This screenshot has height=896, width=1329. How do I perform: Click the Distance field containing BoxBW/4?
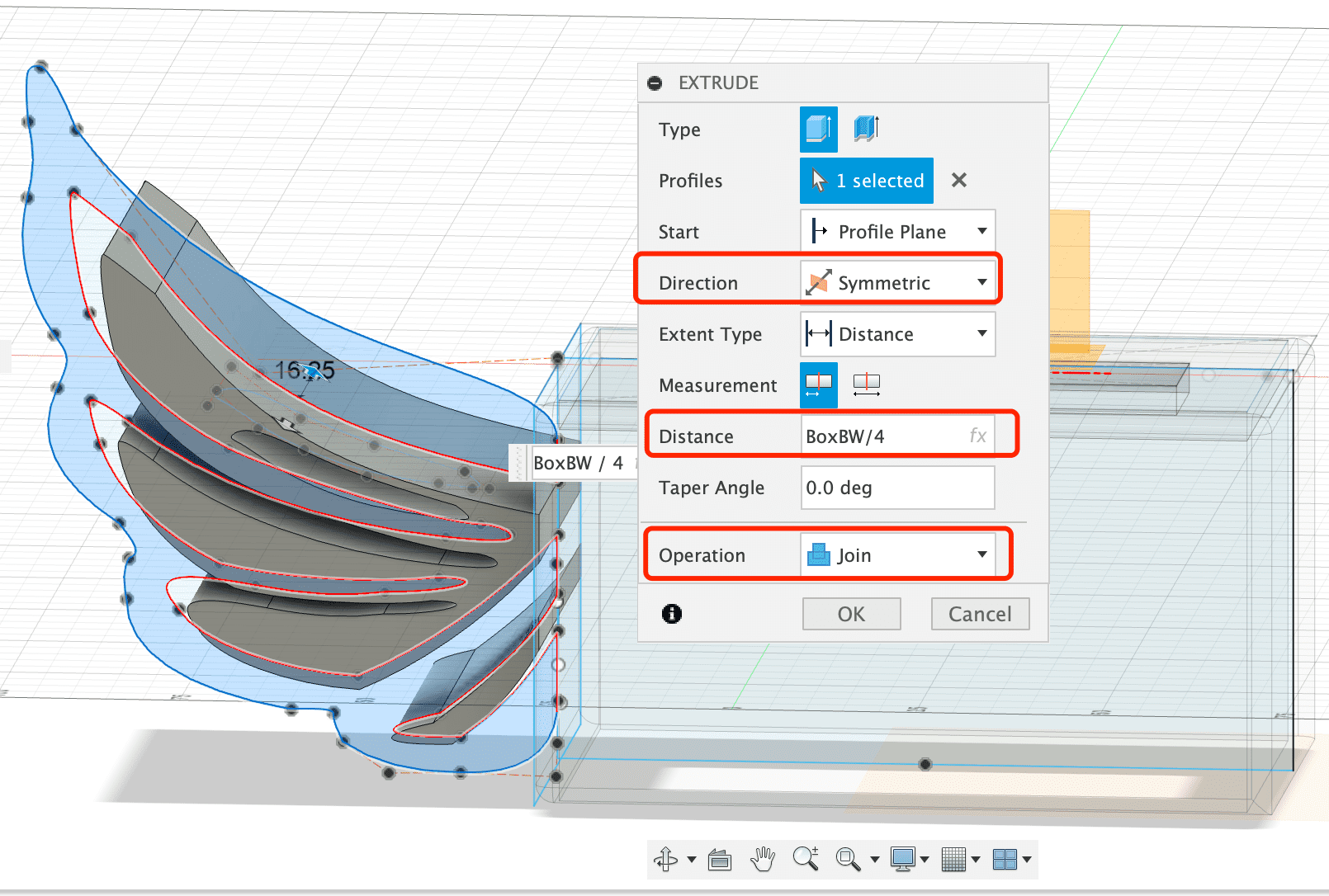click(x=898, y=436)
